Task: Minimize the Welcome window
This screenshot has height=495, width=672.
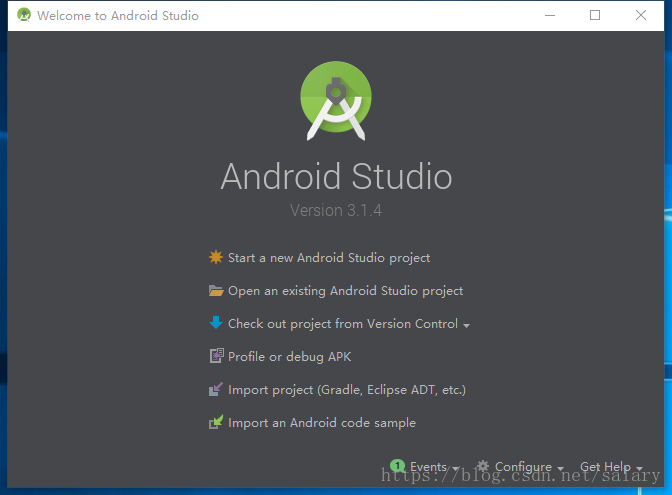Action: point(550,15)
